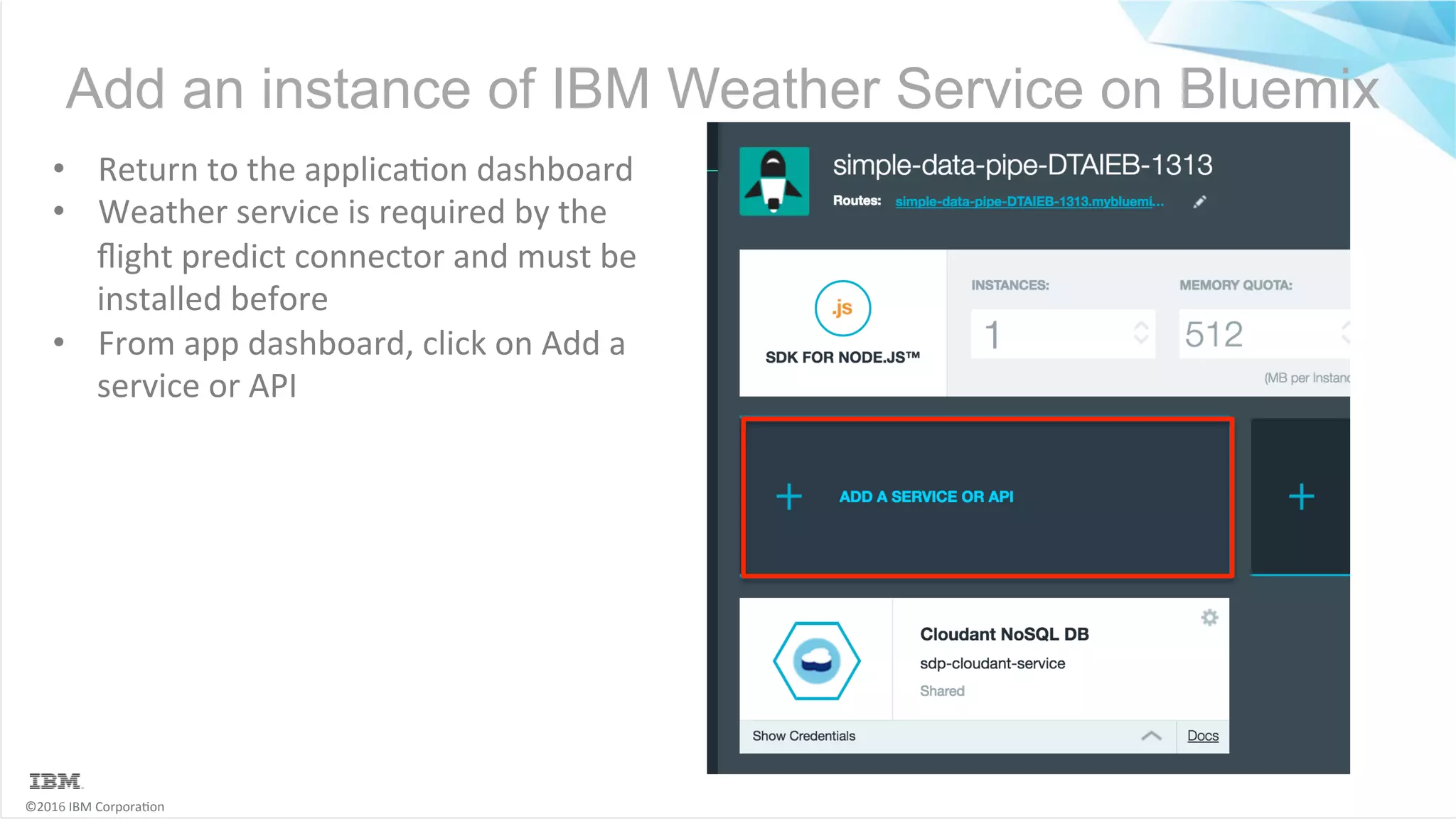Click Show Credentials
The width and height of the screenshot is (1456, 819).
click(x=803, y=737)
